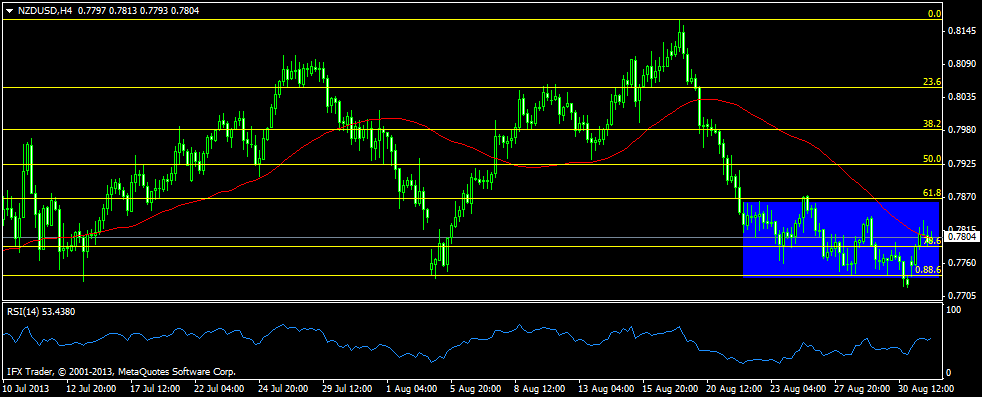This screenshot has height=397, width=982.
Task: Click the '8 Aug 12:00' time label
Action: (x=538, y=388)
